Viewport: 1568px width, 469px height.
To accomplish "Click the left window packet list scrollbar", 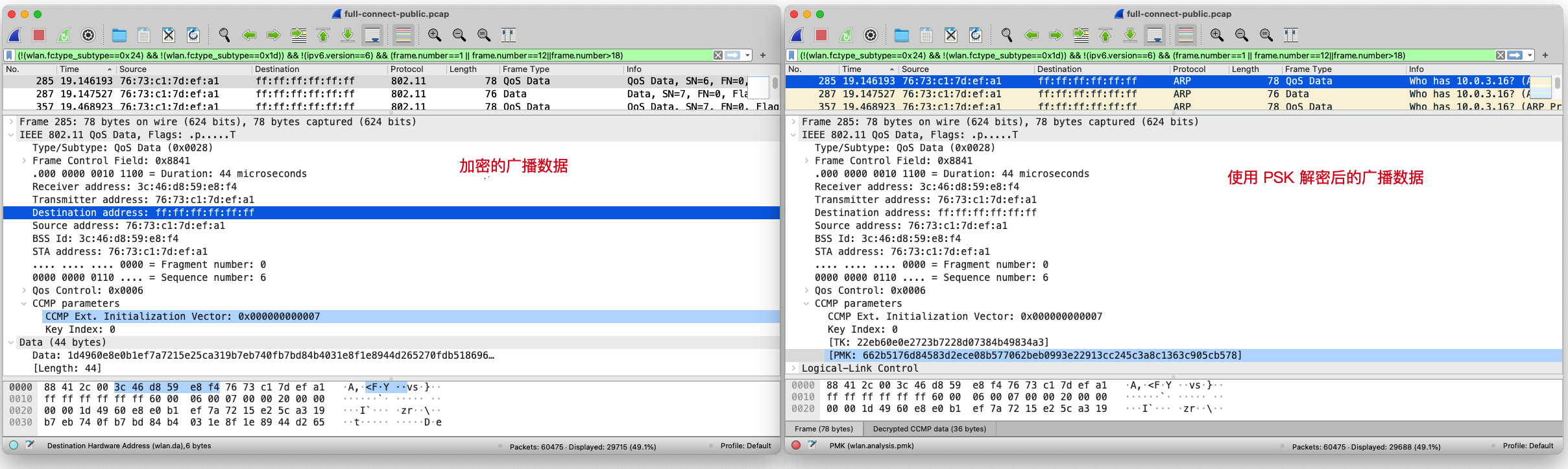I will click(775, 84).
